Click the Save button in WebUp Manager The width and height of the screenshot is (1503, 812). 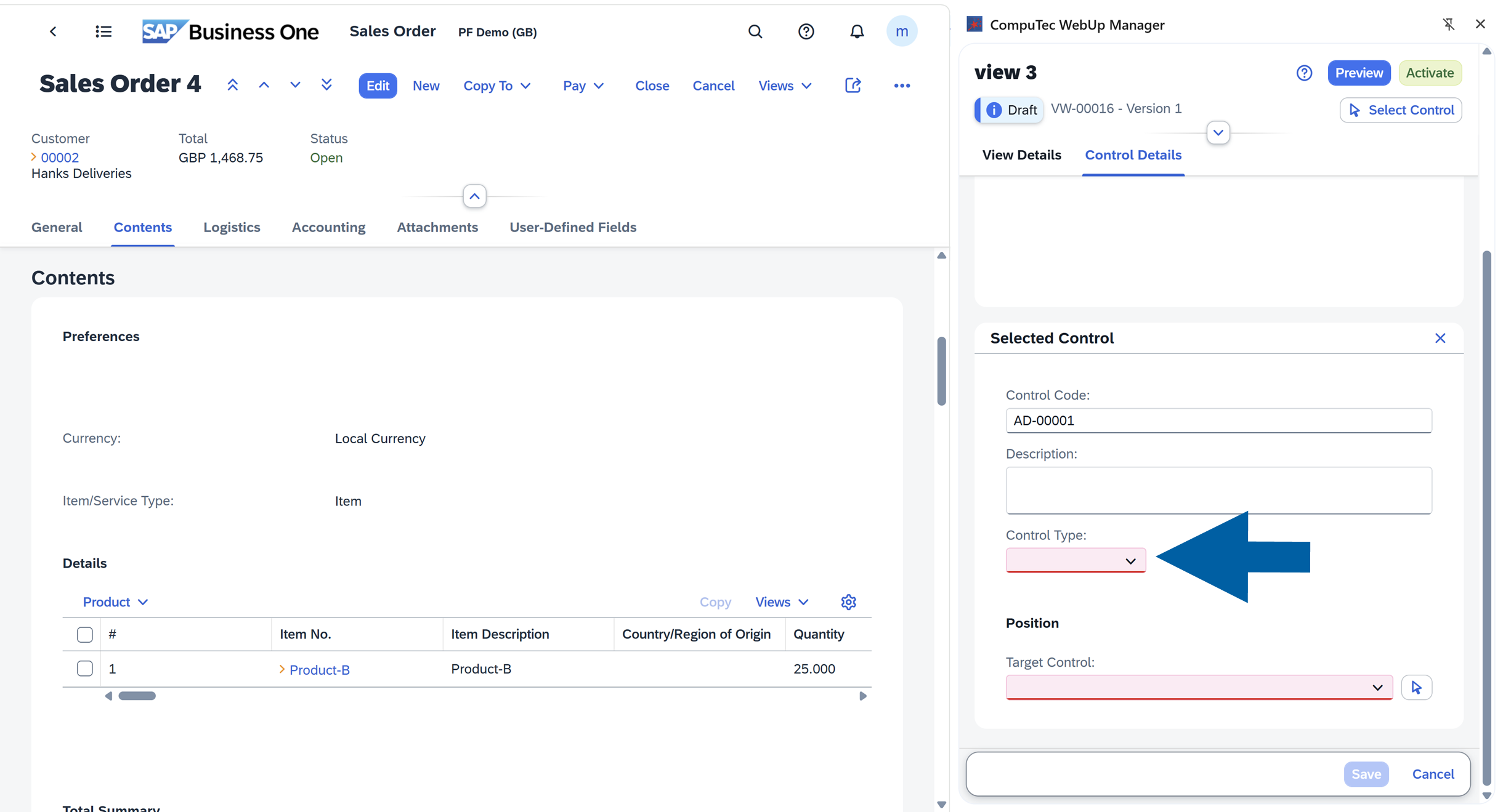click(1366, 774)
